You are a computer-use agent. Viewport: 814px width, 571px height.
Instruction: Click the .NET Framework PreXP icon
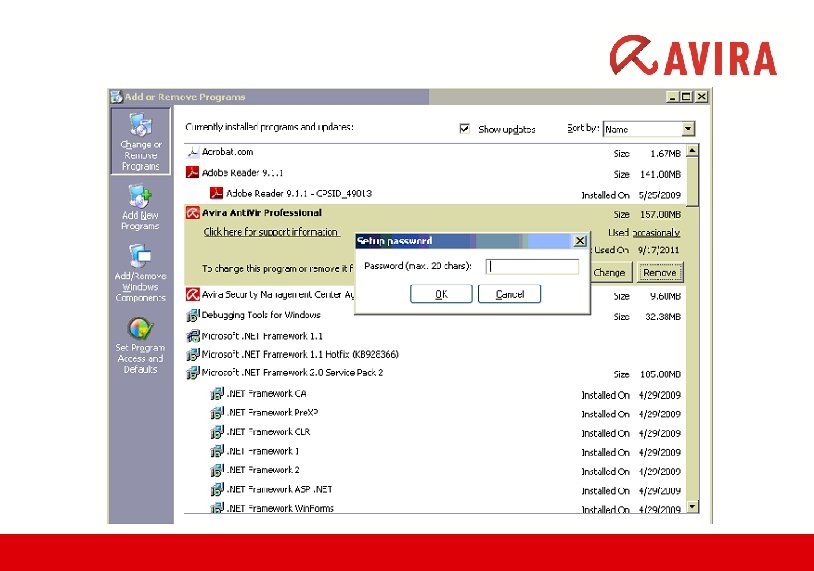217,413
